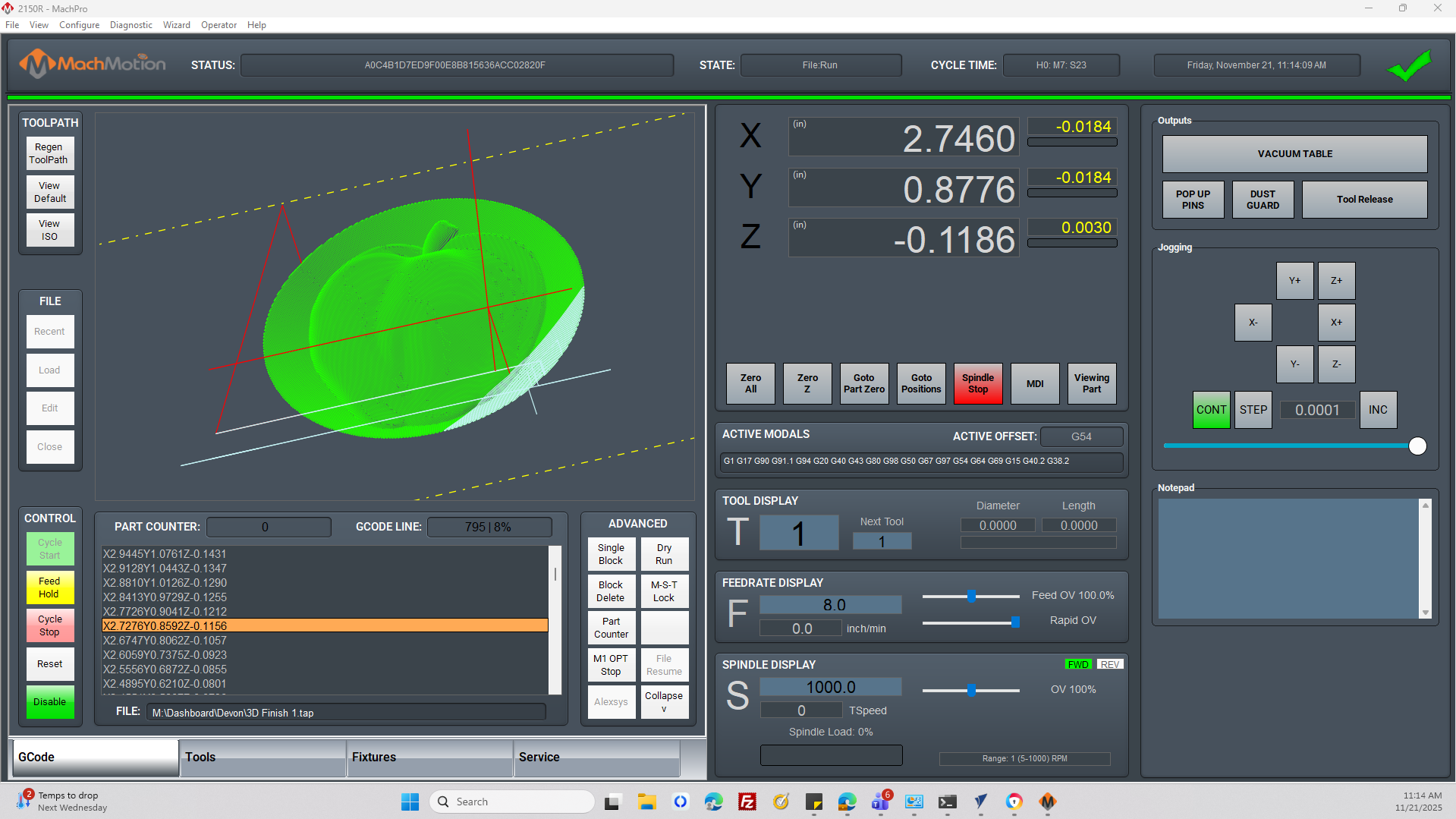Toggle Single Block mode
The image size is (1456, 819).
pyautogui.click(x=611, y=554)
